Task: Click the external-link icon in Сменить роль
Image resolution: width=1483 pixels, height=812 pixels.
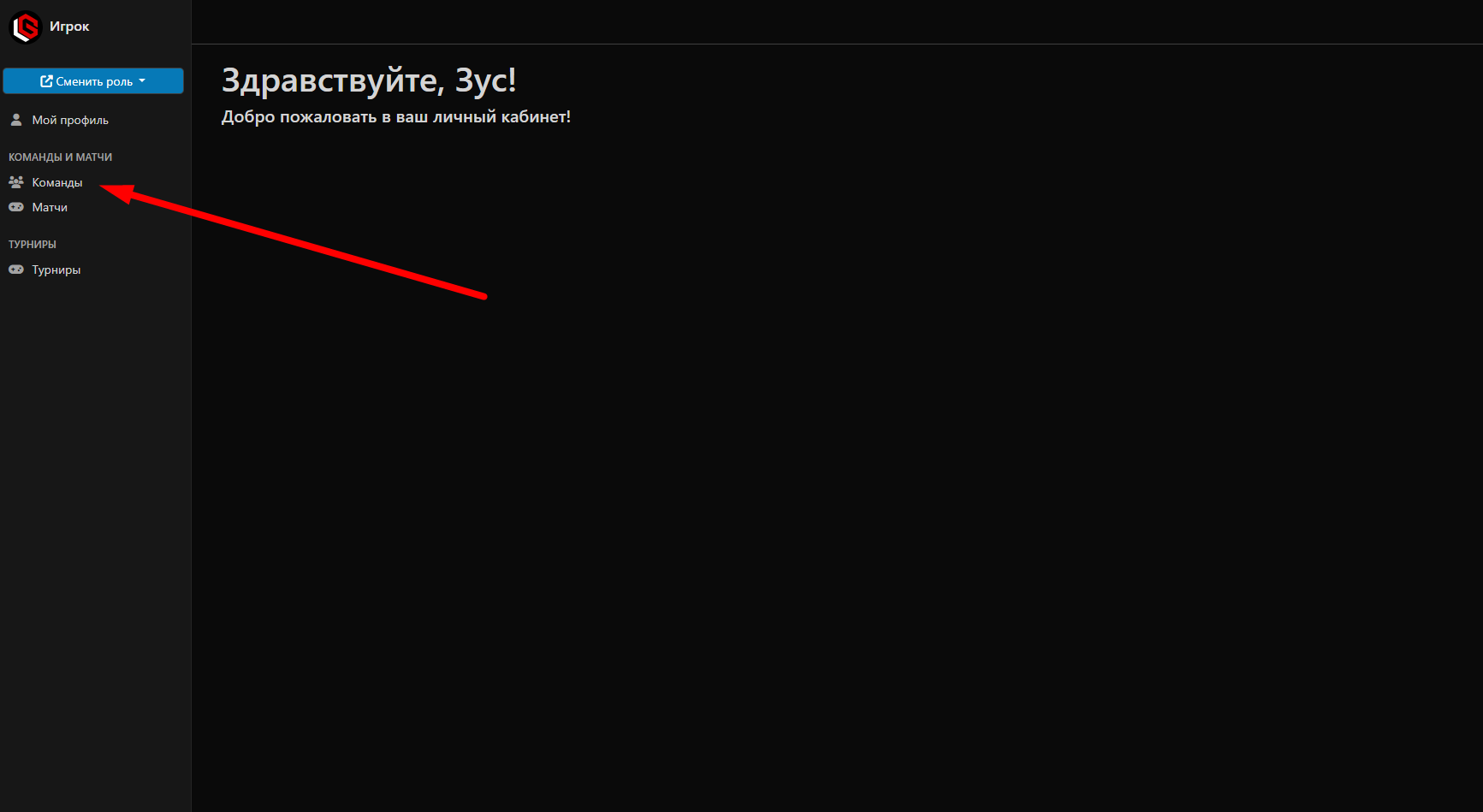Action: coord(46,81)
